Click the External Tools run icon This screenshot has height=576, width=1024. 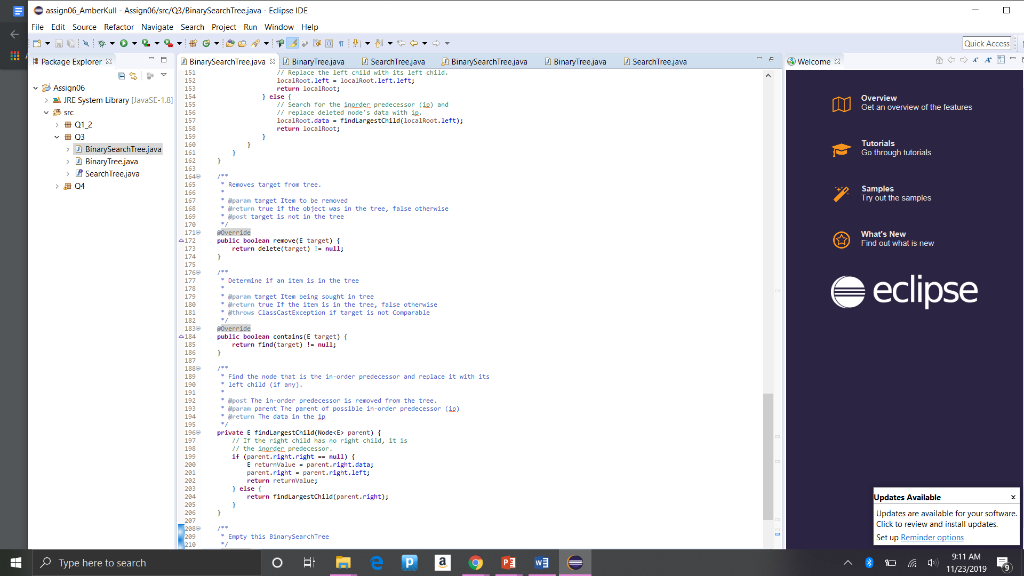pos(168,43)
